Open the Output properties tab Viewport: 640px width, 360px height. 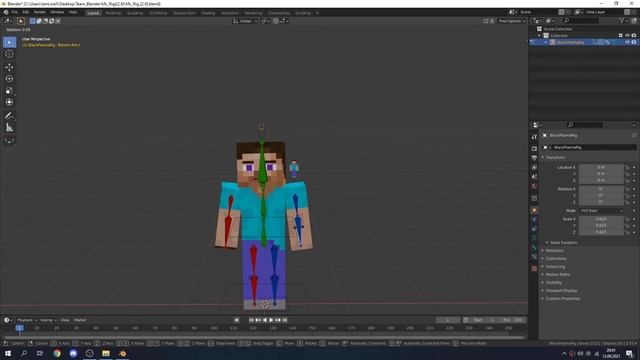[x=534, y=158]
